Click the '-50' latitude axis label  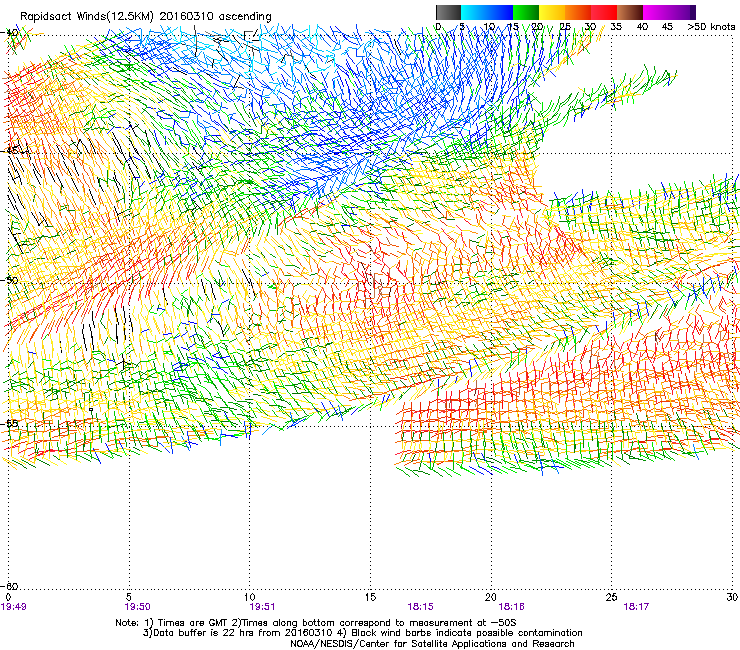[x=10, y=280]
